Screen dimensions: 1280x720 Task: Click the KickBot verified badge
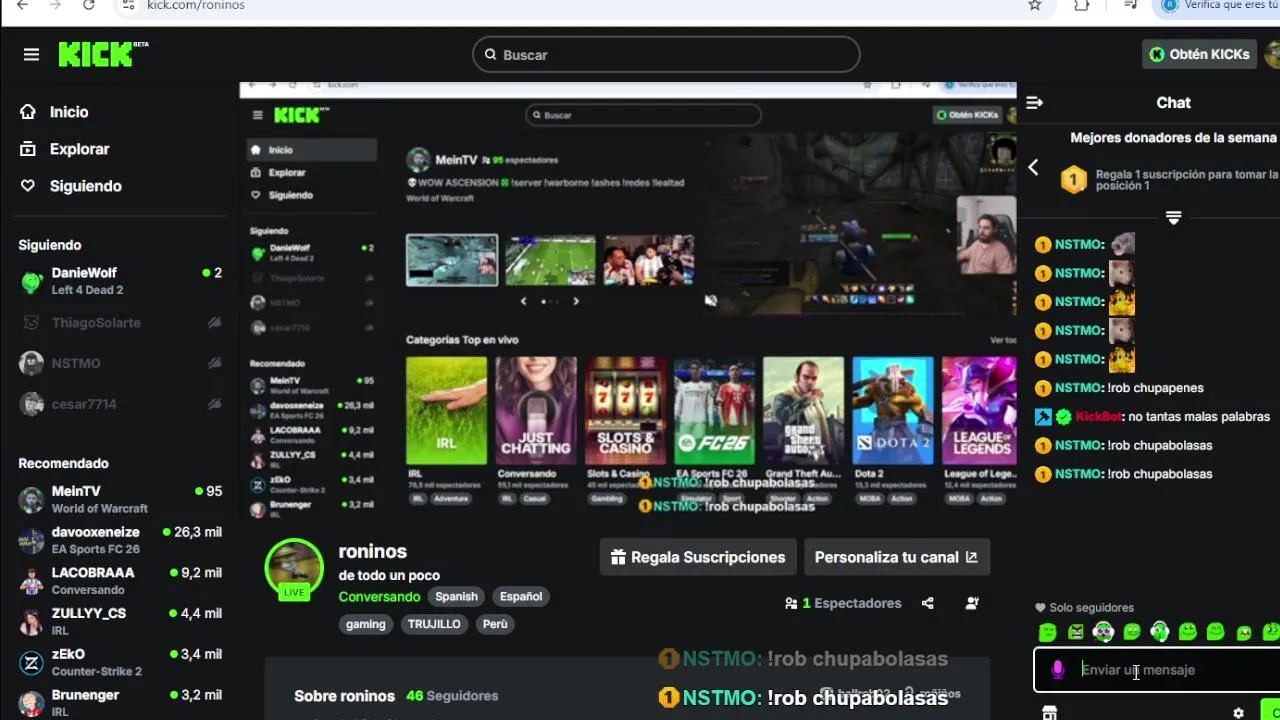tap(1064, 417)
